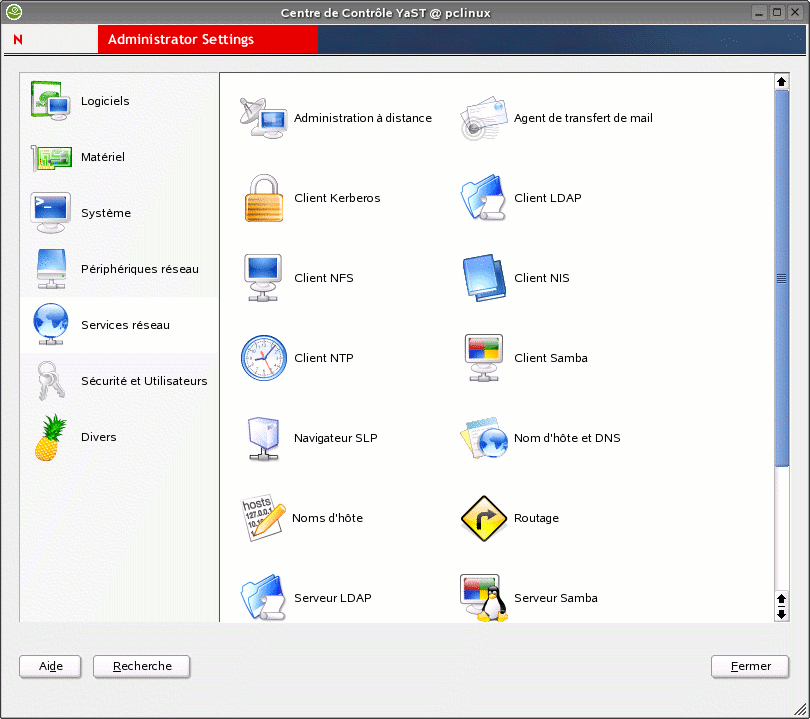This screenshot has height=719, width=810.
Task: Select the Client NTP text
Action: [x=323, y=358]
